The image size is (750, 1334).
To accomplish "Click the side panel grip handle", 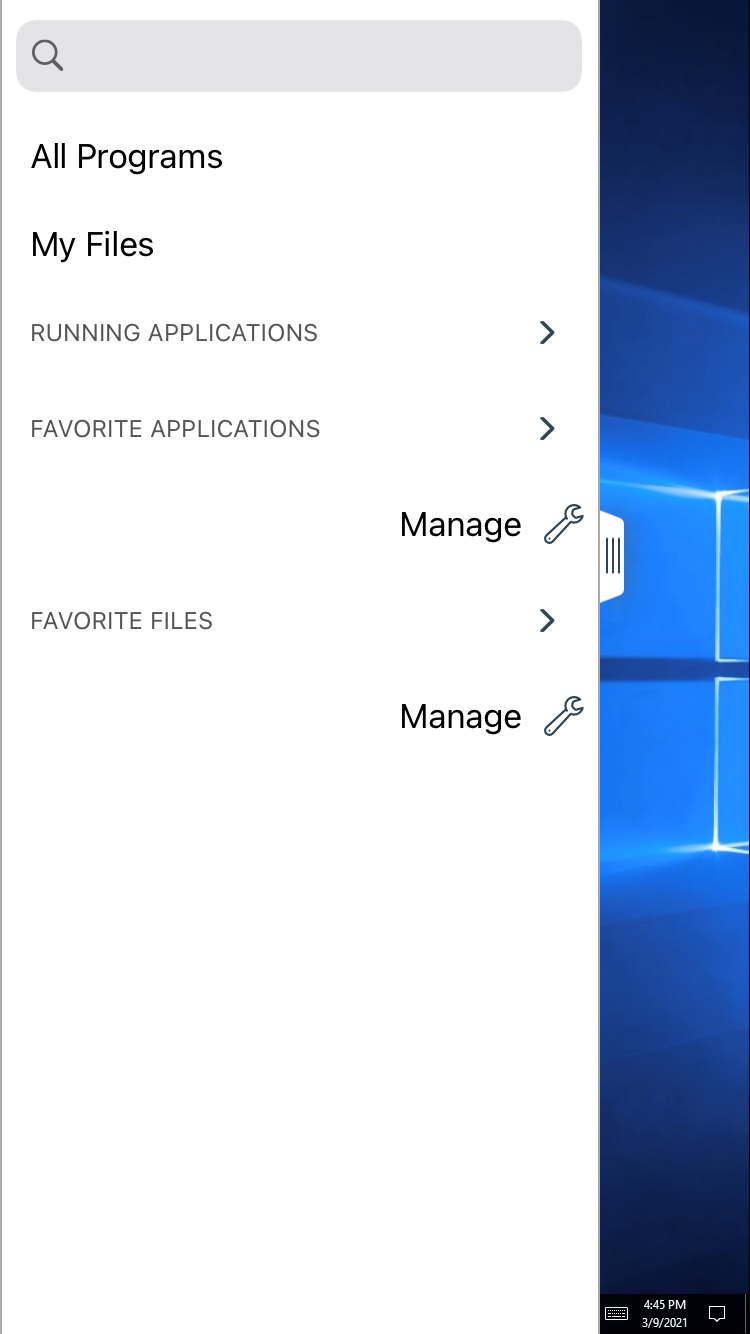I will click(x=613, y=555).
